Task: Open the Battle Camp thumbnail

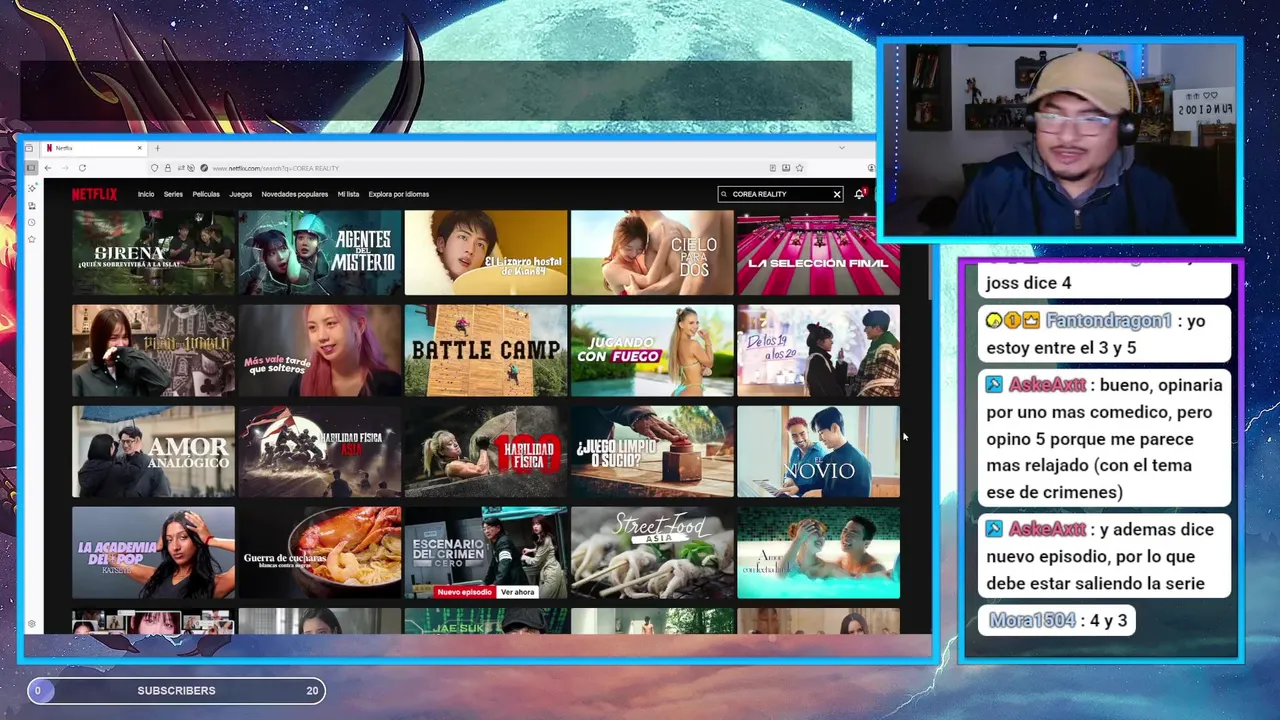Action: [x=486, y=351]
